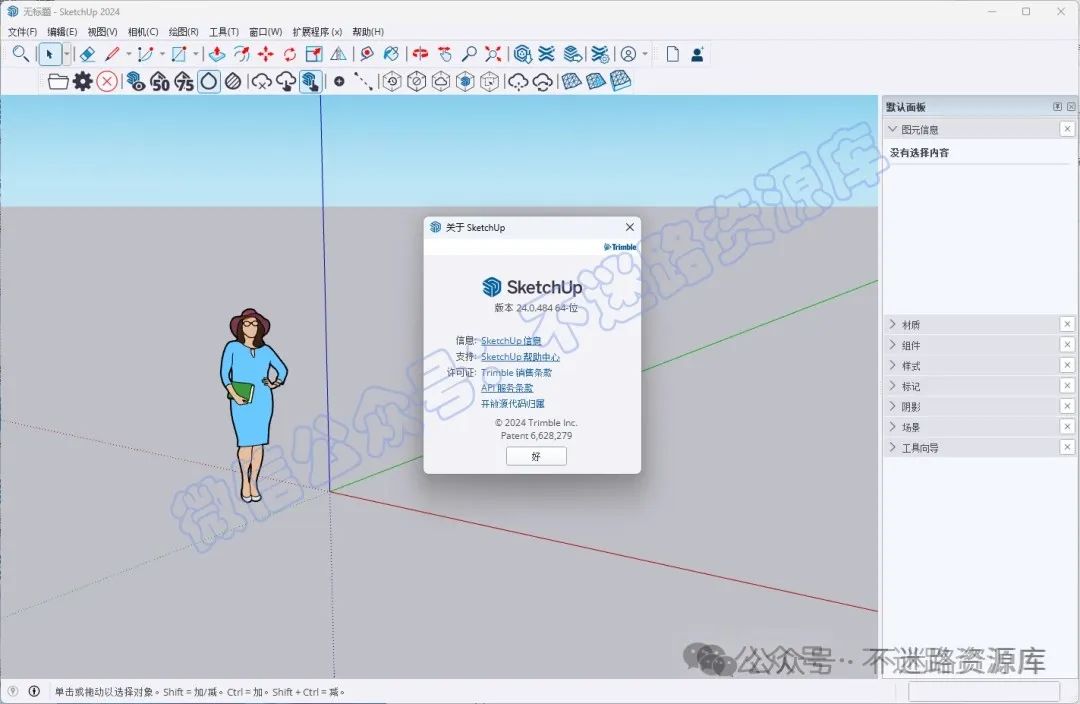The height and width of the screenshot is (704, 1080).
Task: Select the Push/Pull tool
Action: point(217,54)
